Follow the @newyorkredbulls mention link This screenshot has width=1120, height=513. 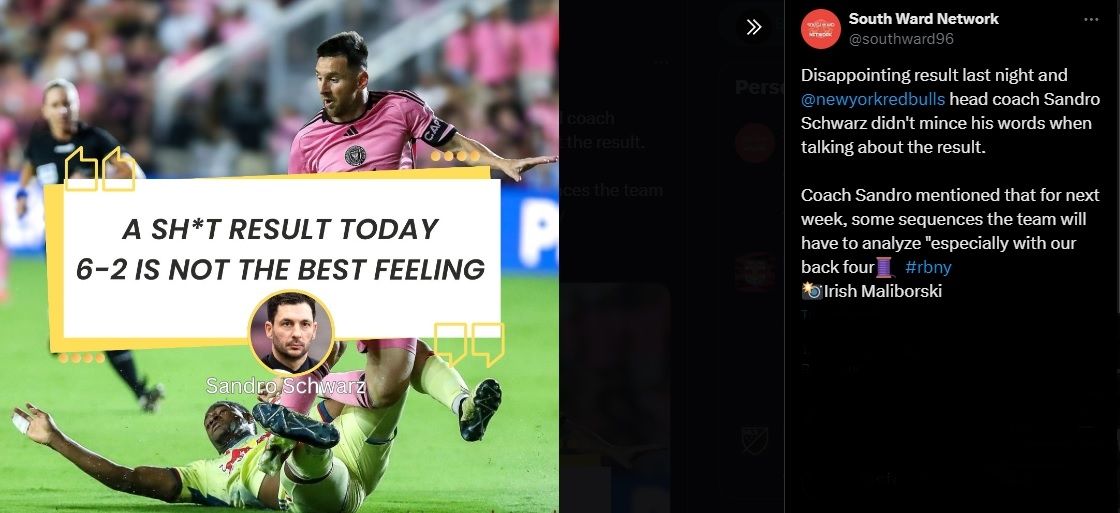tap(873, 99)
